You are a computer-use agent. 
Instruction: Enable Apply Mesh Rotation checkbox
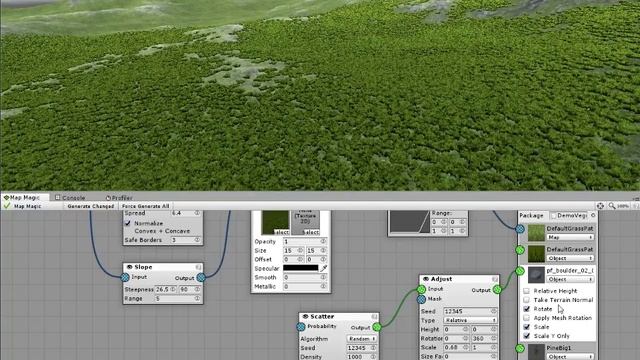tap(527, 318)
